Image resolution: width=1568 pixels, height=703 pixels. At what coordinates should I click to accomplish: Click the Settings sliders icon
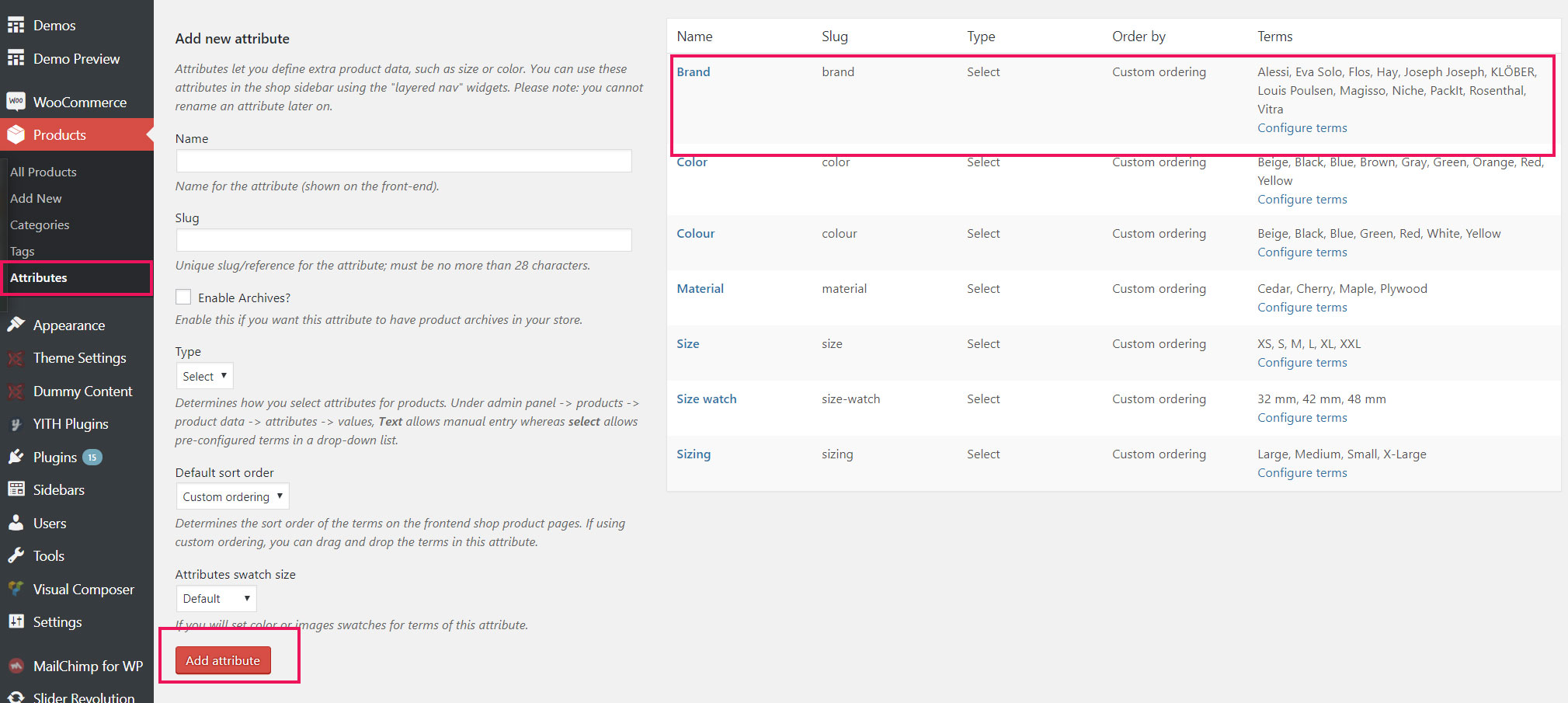pos(16,621)
